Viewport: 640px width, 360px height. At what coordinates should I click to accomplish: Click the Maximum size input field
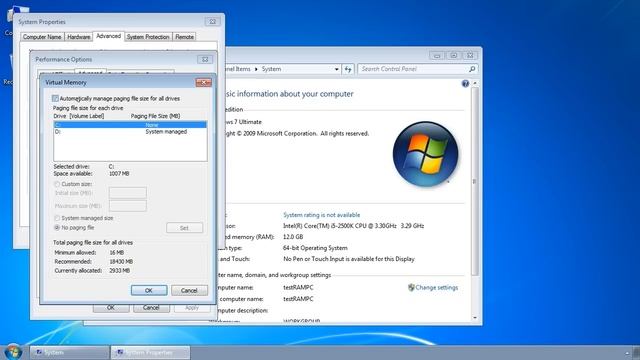pos(128,206)
